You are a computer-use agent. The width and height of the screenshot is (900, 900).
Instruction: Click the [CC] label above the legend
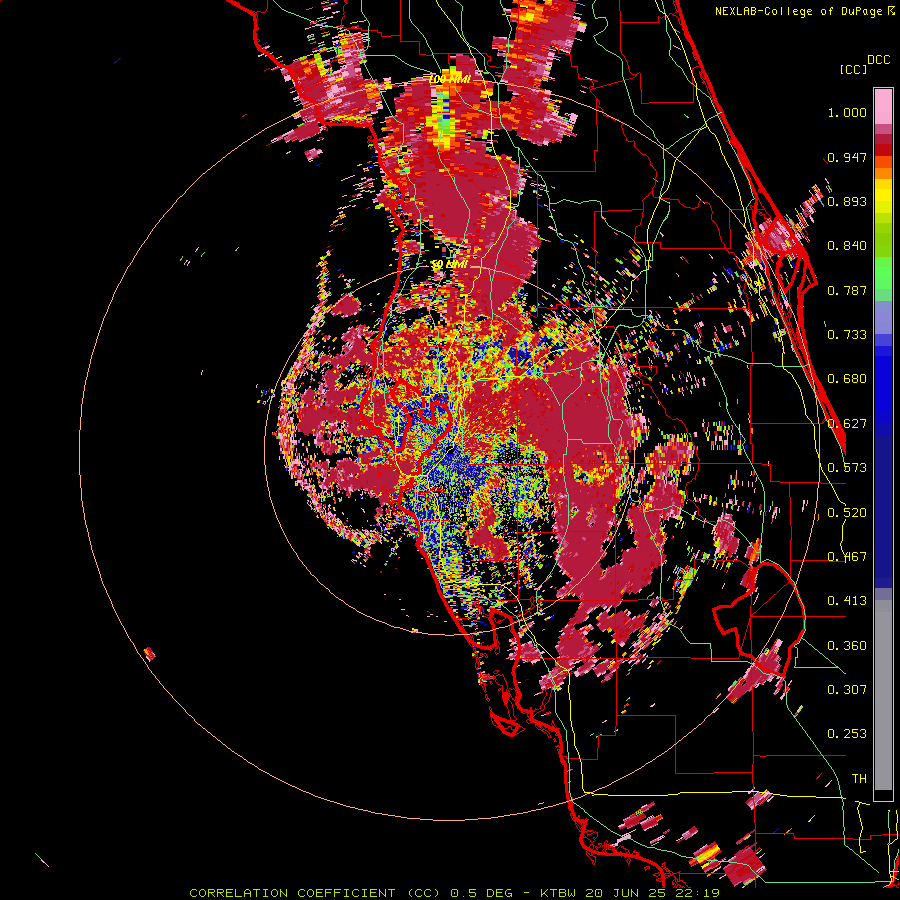coord(853,69)
